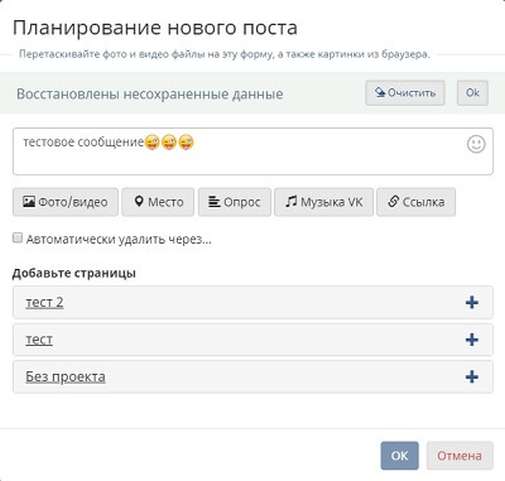
Task: Open the emoji picker smiley icon
Action: point(476,144)
